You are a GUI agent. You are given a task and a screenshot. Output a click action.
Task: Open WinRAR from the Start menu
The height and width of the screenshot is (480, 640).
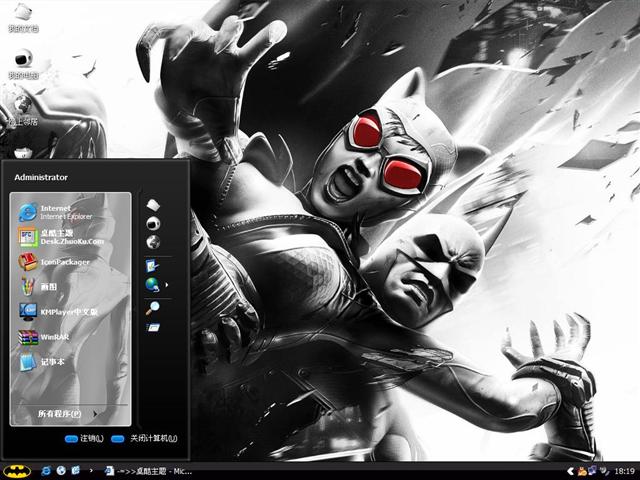43,337
